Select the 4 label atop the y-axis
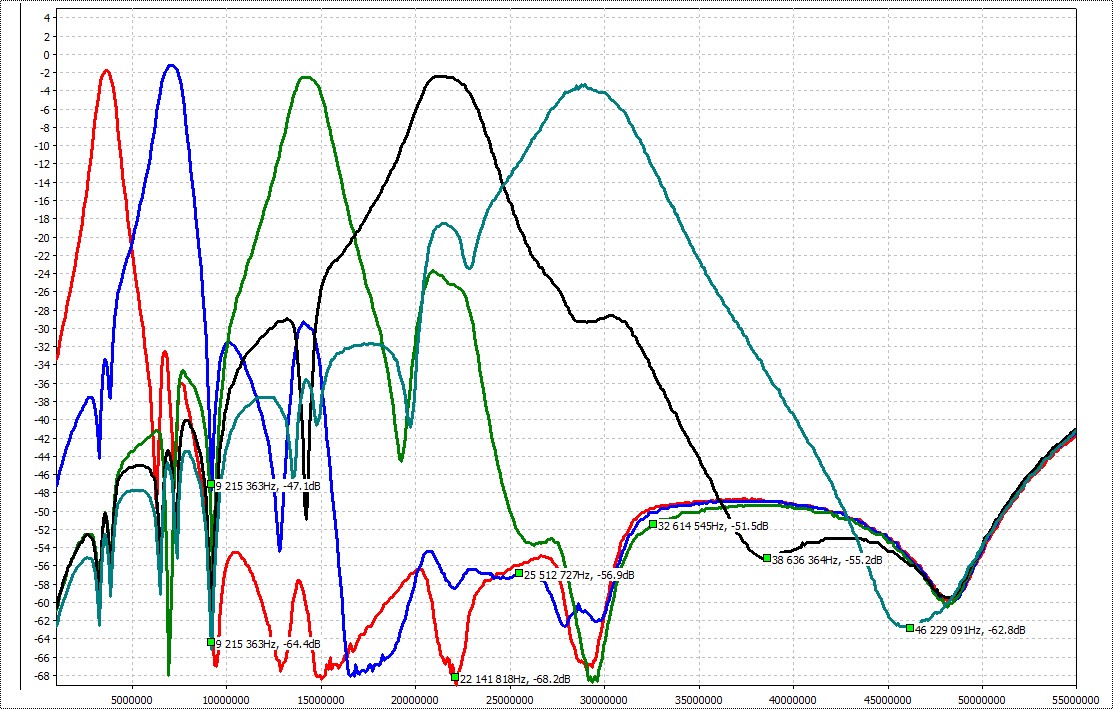 pos(44,17)
